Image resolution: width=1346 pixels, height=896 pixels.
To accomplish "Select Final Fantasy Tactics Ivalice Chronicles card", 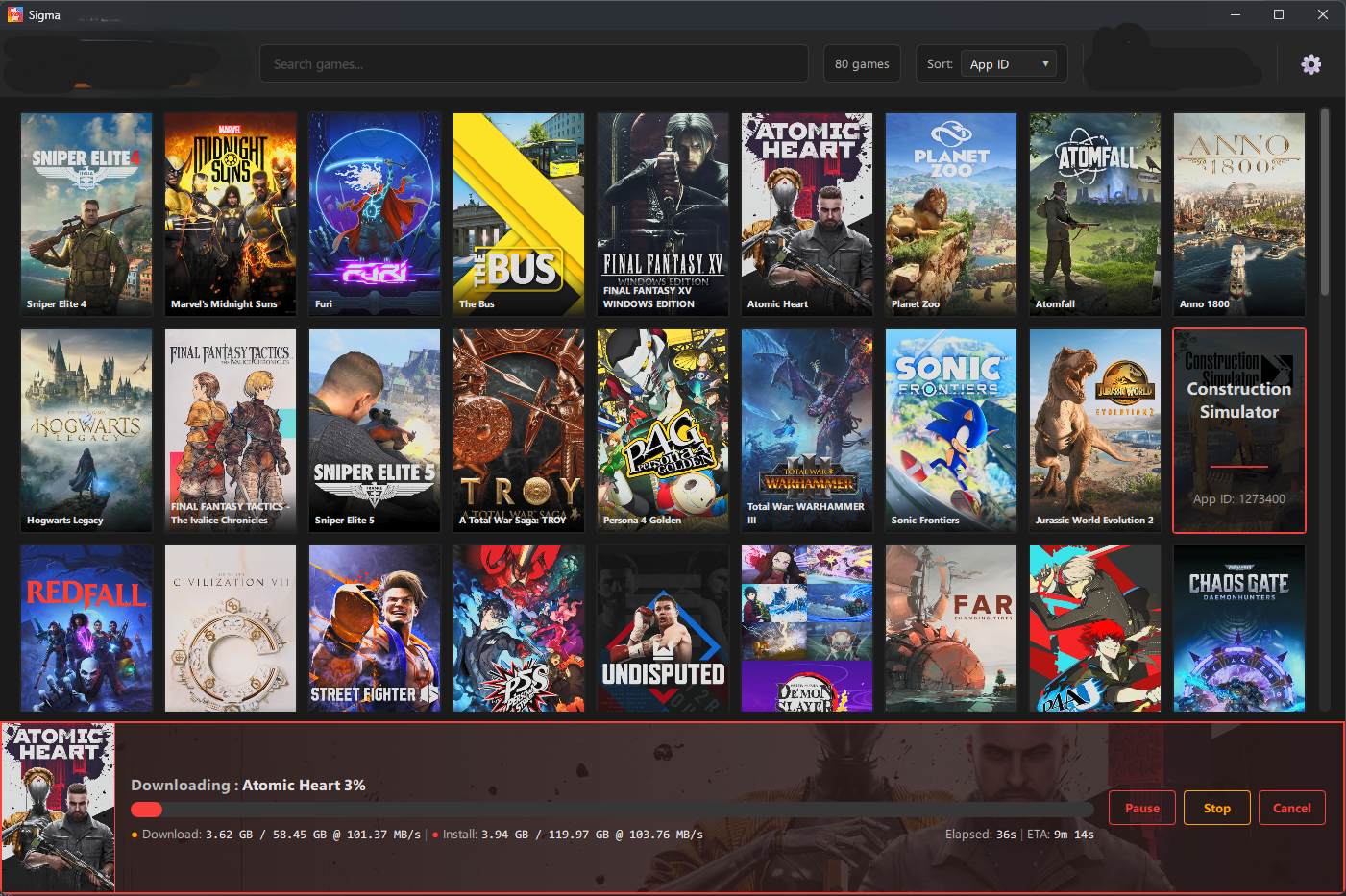I will point(231,430).
